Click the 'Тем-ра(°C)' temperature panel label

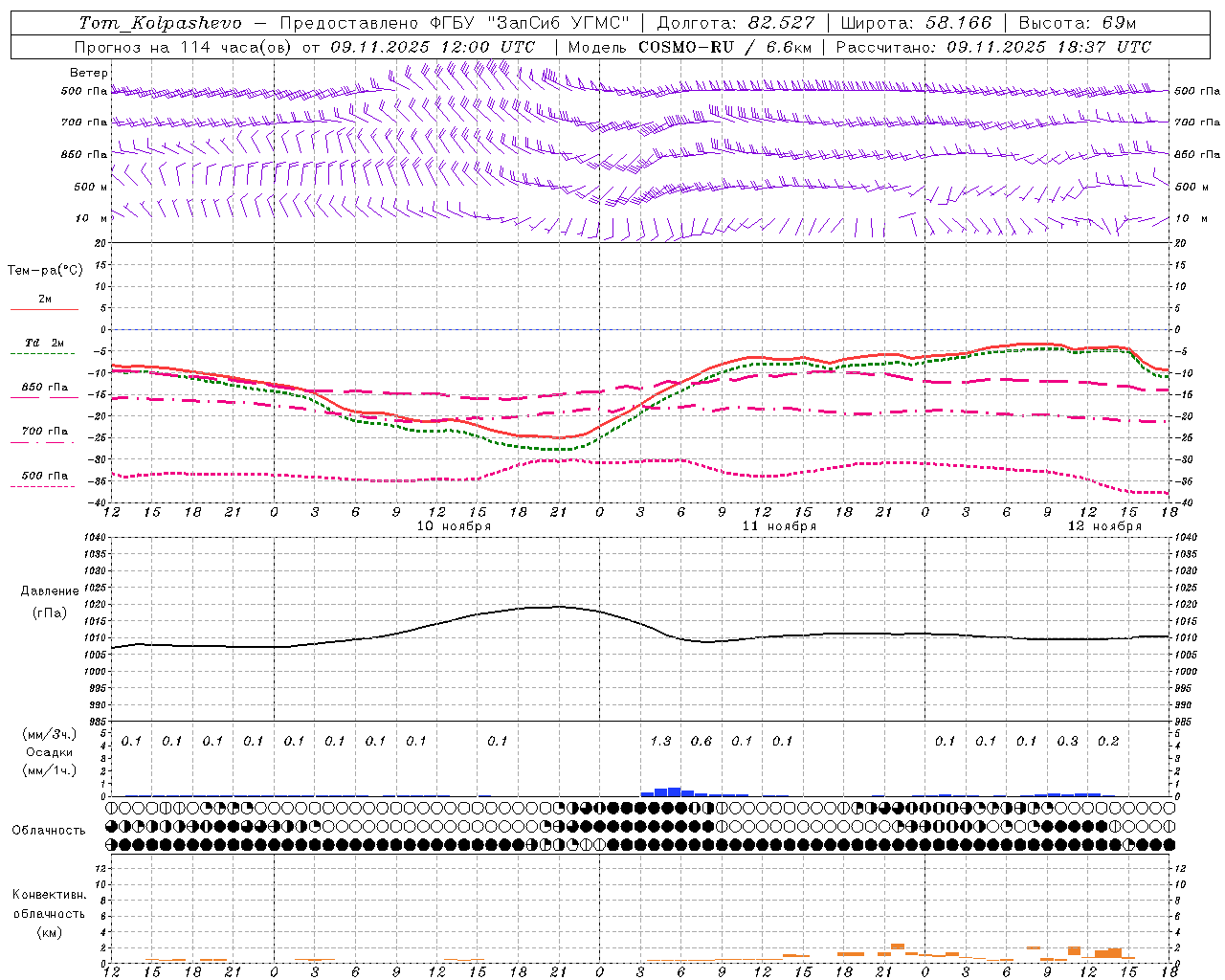click(45, 271)
